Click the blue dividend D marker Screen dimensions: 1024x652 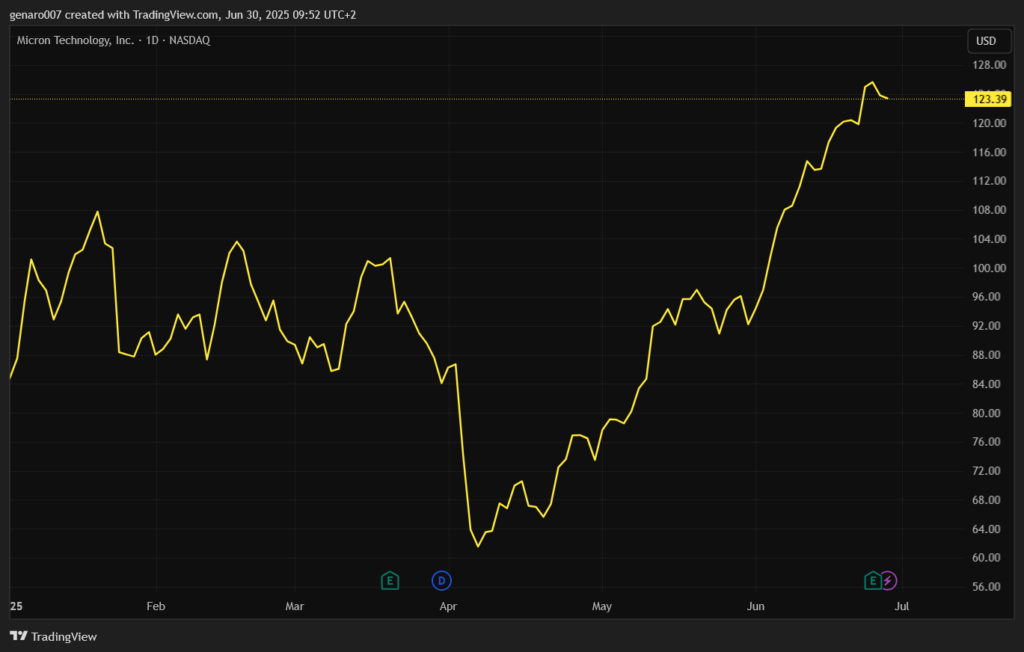pos(441,580)
